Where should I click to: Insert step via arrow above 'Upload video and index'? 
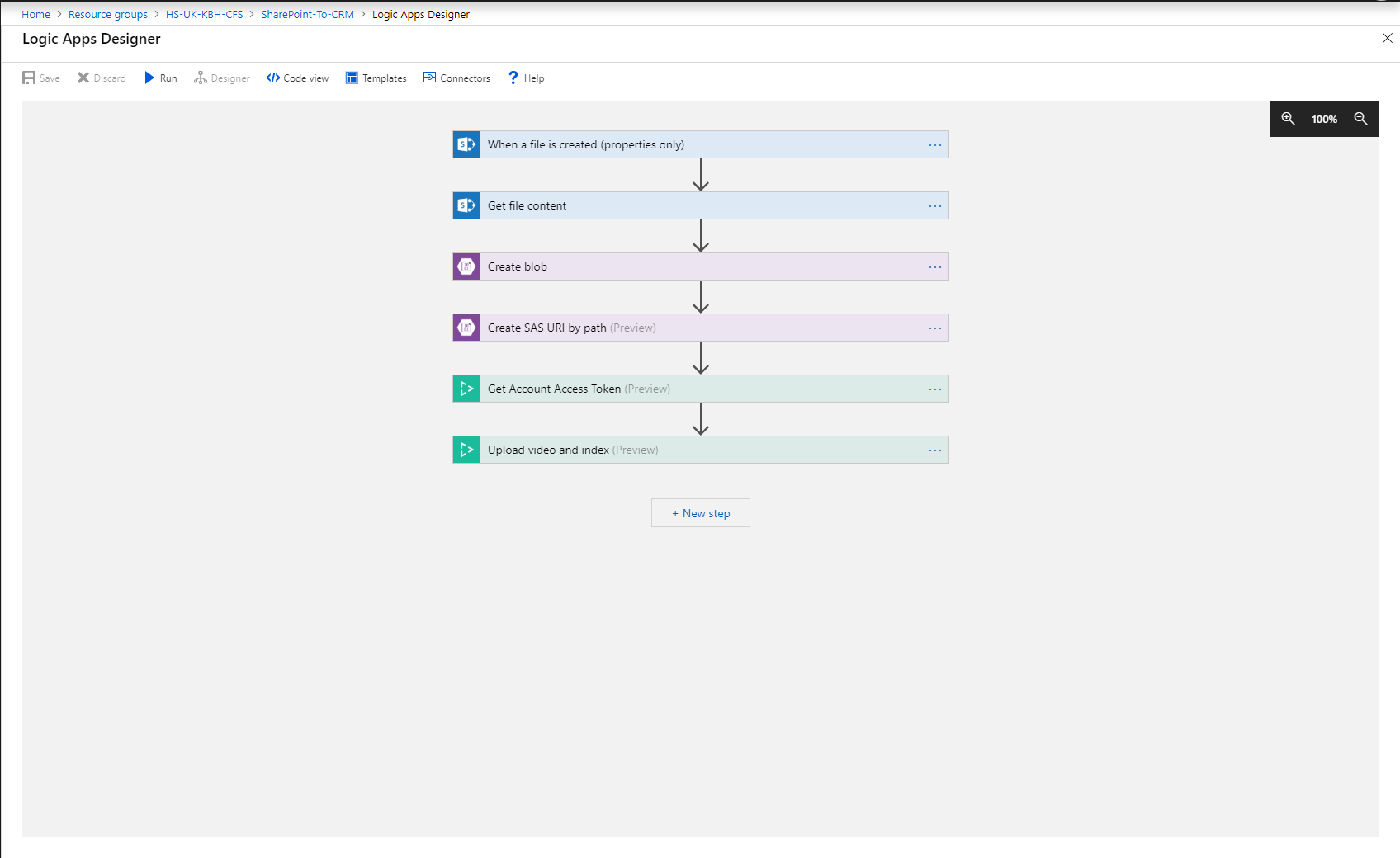pyautogui.click(x=701, y=419)
